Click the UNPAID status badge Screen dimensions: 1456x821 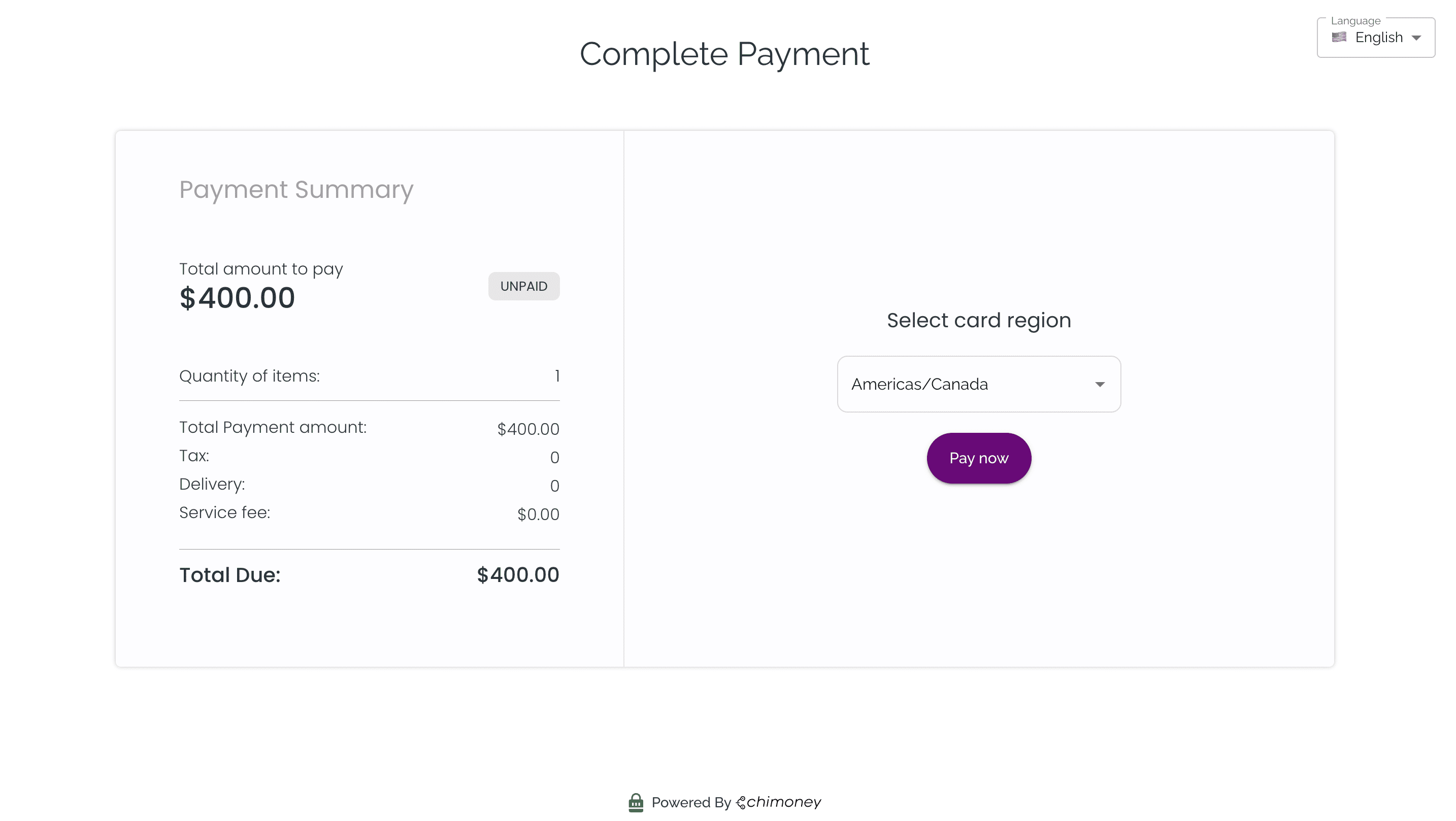(523, 287)
